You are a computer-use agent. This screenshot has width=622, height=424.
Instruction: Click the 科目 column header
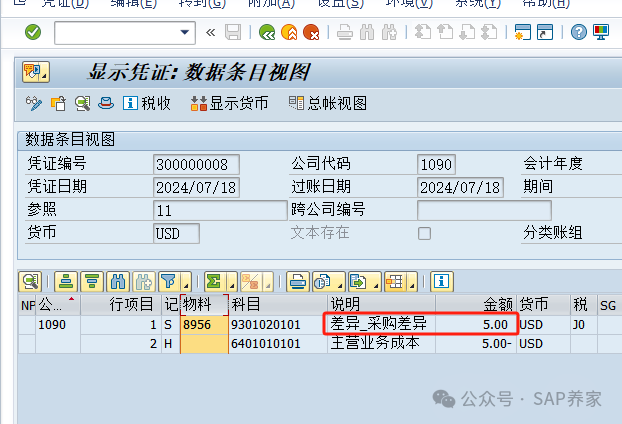[x=278, y=305]
